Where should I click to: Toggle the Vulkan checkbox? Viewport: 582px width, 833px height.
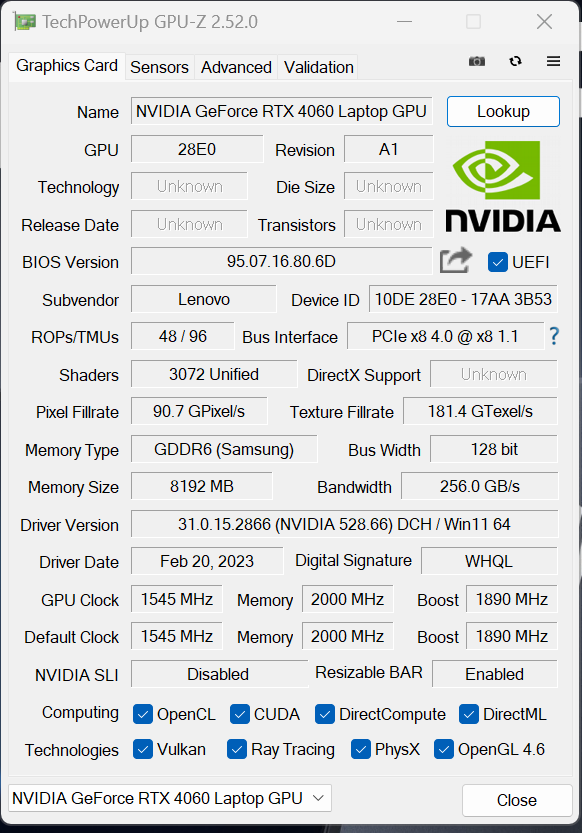coord(143,750)
